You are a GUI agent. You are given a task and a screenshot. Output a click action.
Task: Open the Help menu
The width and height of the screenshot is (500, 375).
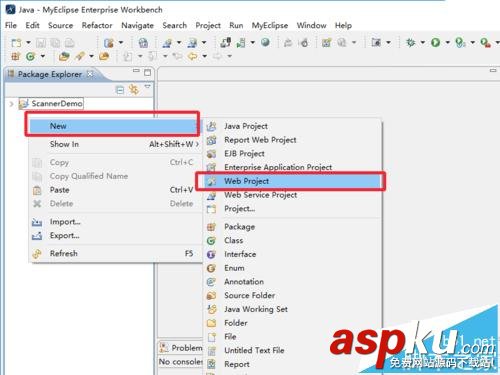pos(343,25)
